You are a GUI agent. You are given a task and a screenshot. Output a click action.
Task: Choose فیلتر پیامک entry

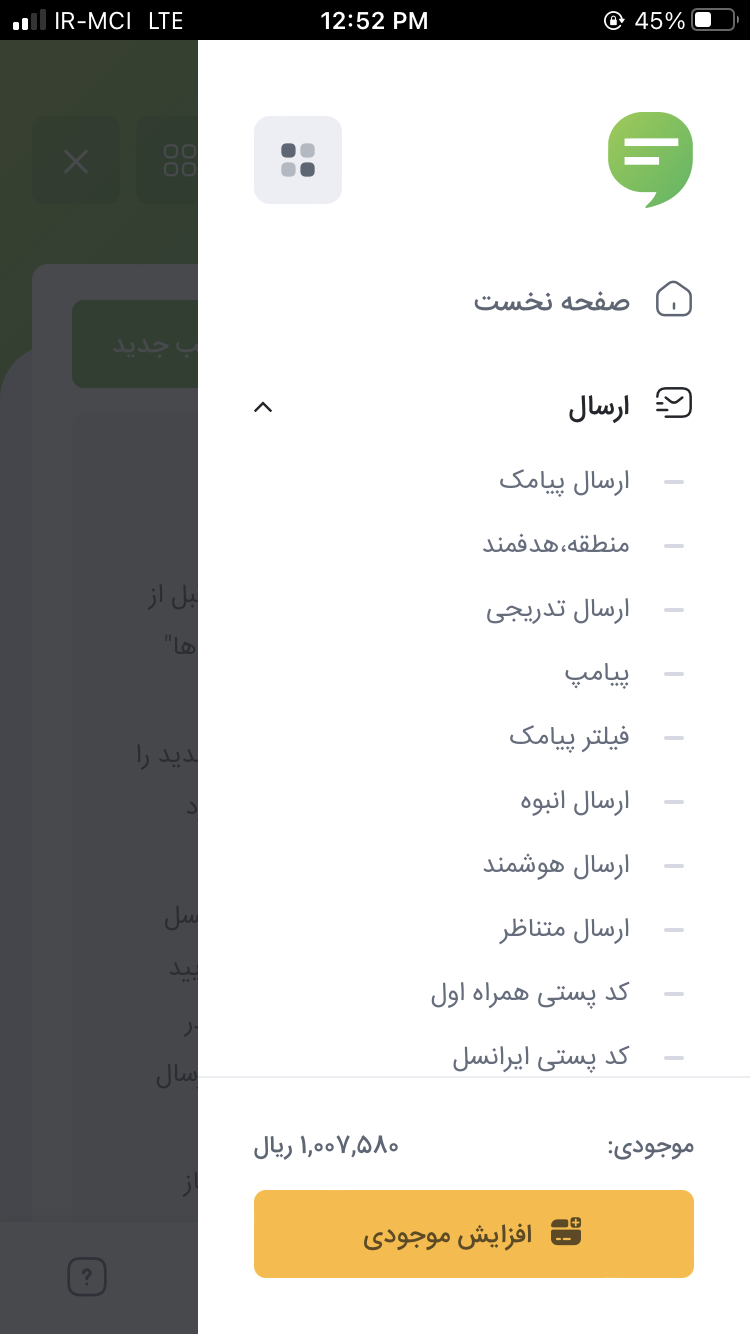pos(564,737)
